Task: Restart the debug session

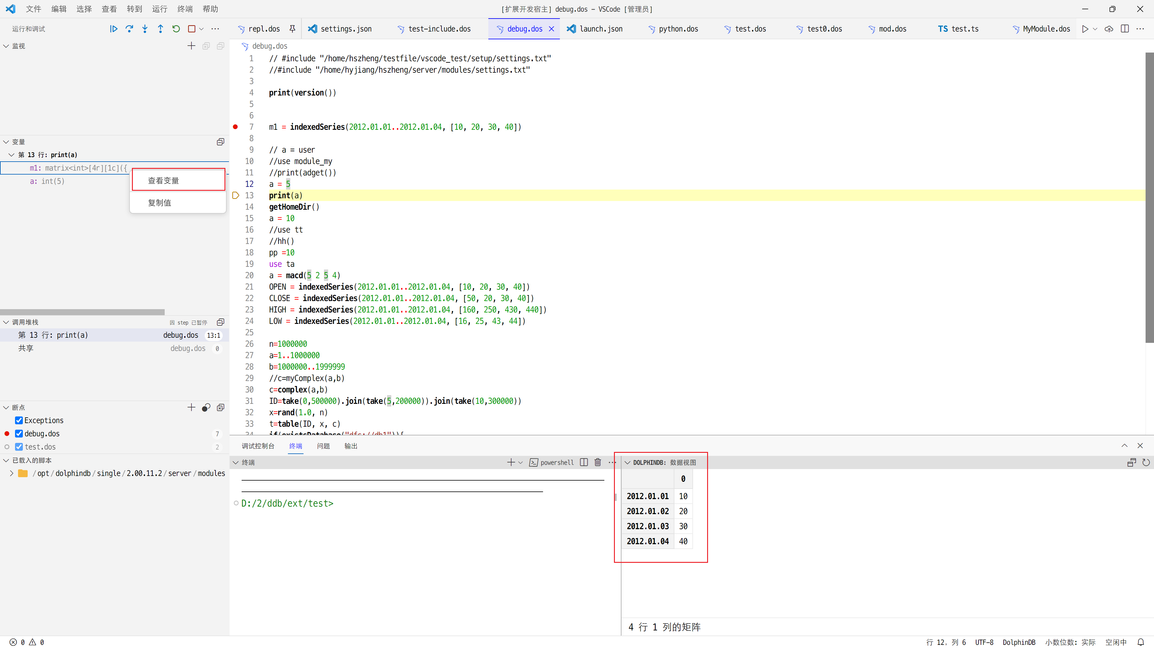Action: tap(176, 29)
